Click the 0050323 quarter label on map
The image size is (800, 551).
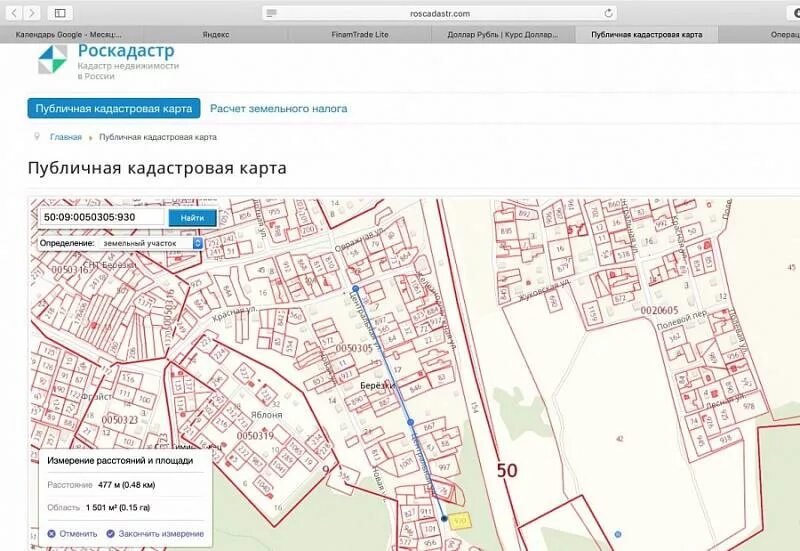120,420
